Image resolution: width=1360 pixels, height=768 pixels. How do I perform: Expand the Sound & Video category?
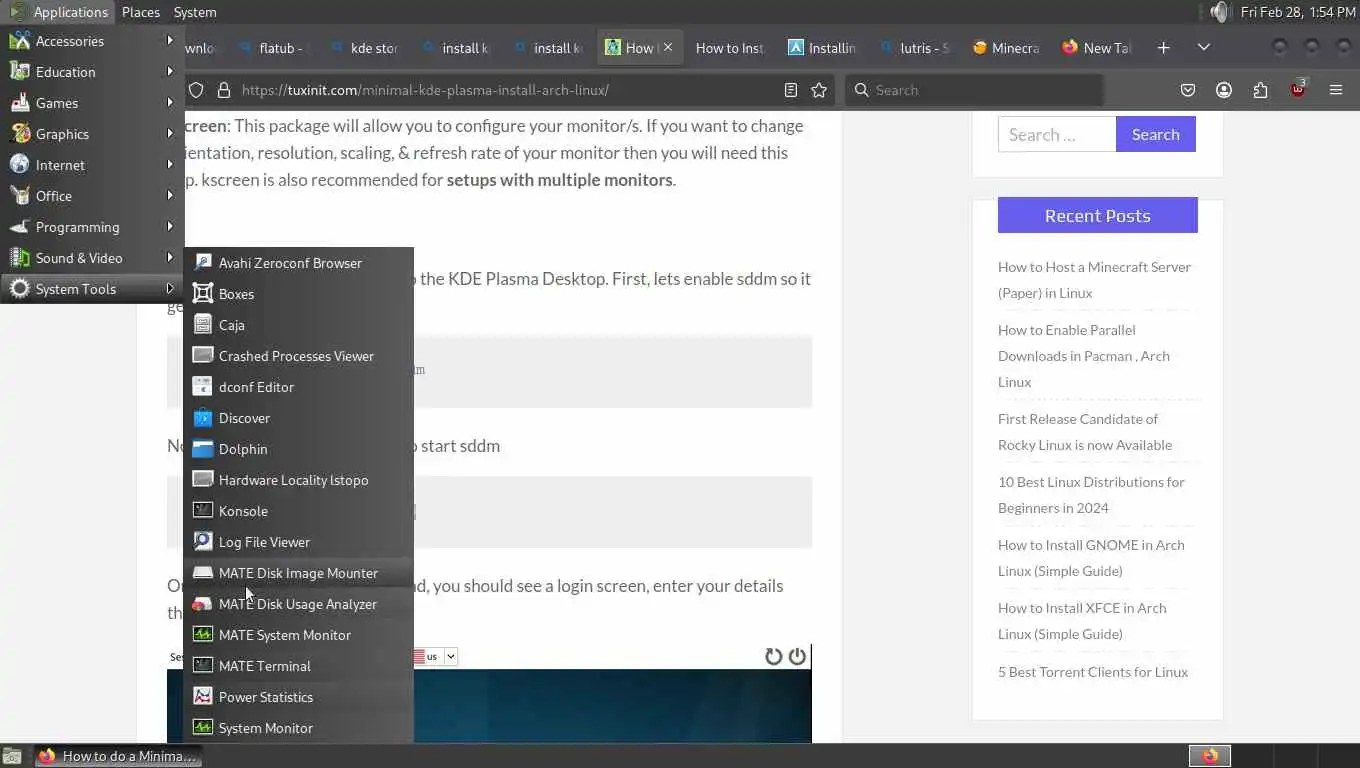[x=92, y=258]
